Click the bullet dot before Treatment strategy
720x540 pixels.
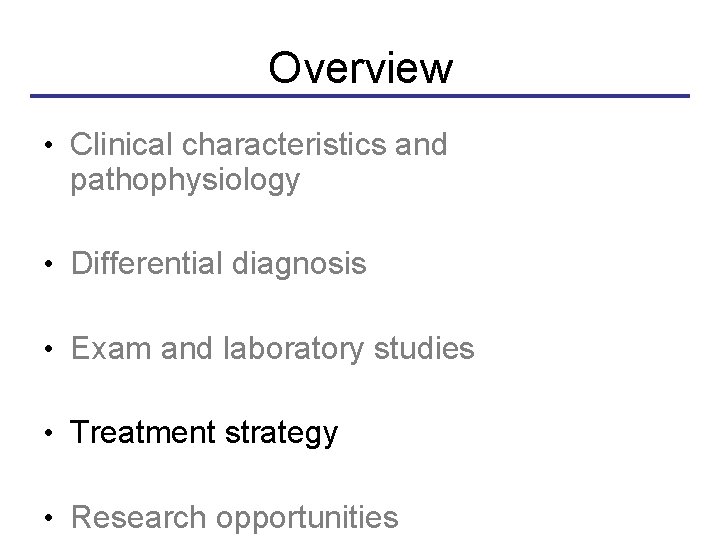point(48,434)
